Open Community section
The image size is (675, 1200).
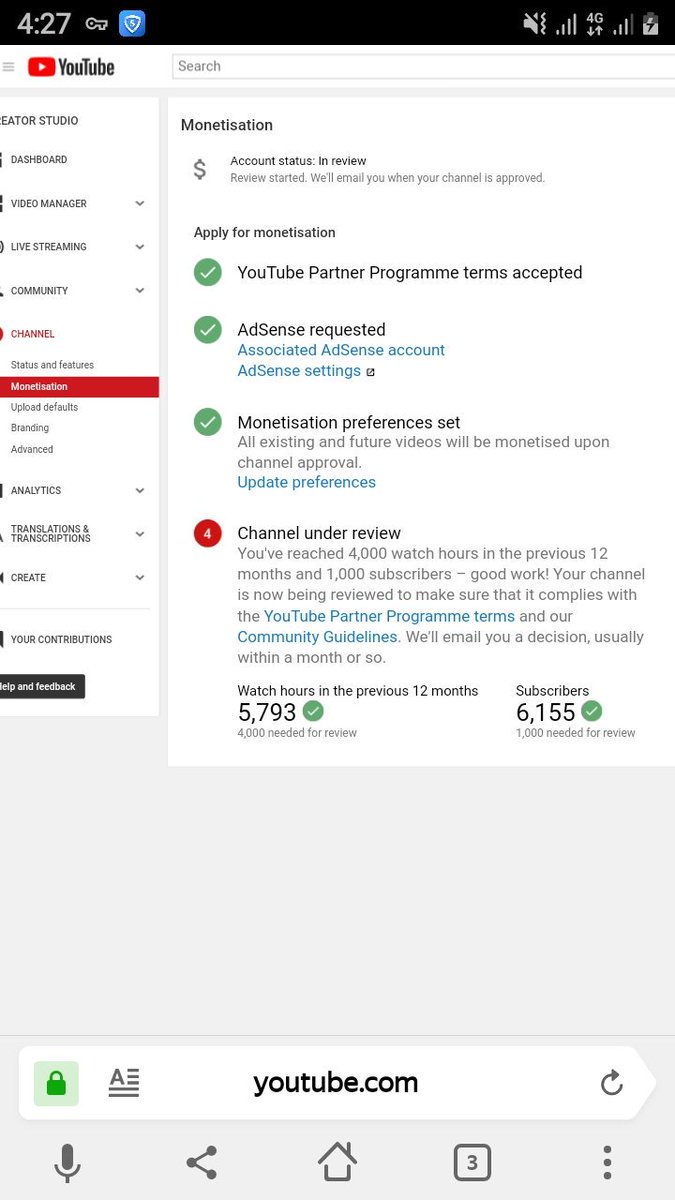[40, 291]
